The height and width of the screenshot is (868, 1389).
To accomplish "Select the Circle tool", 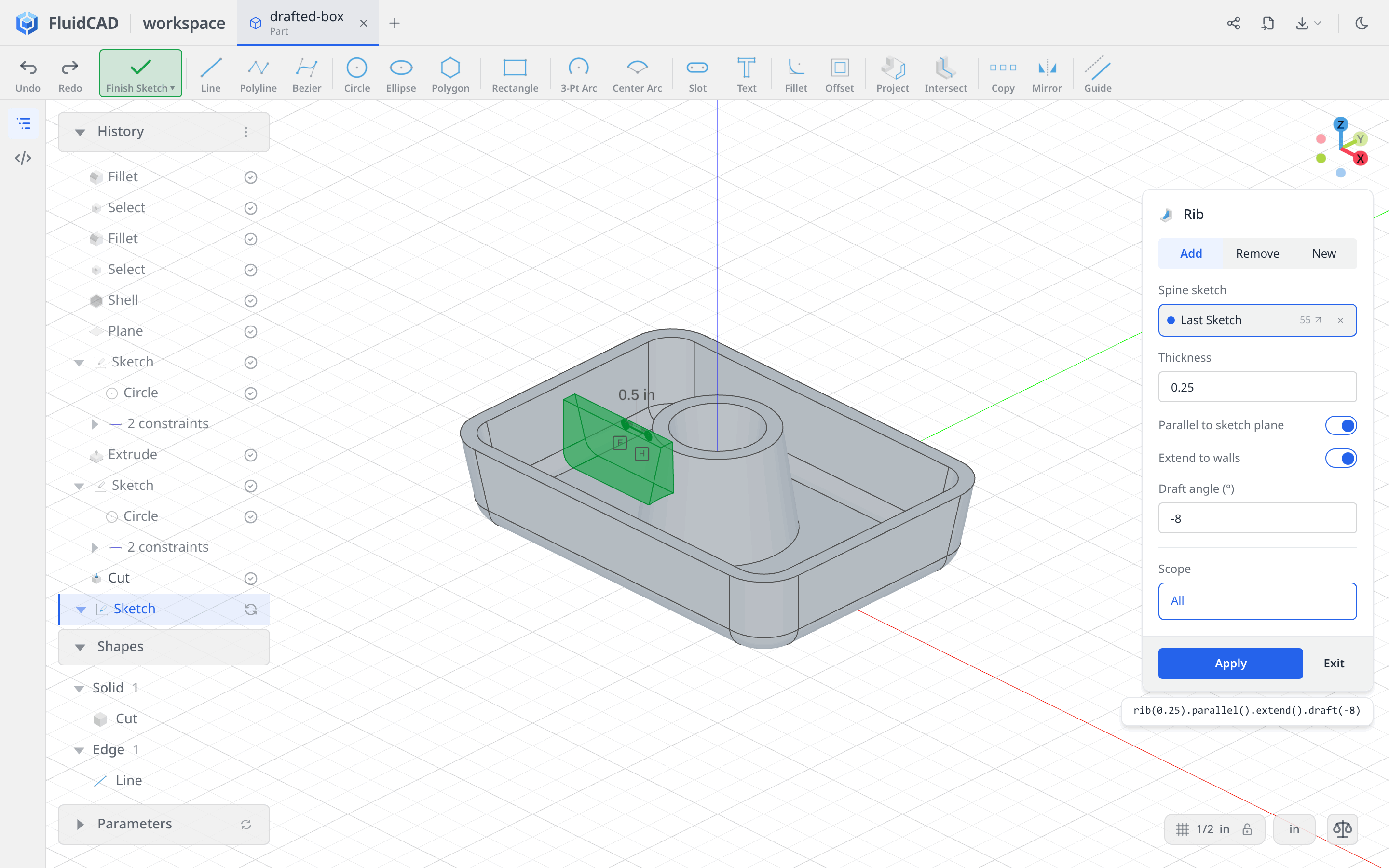I will point(356,74).
